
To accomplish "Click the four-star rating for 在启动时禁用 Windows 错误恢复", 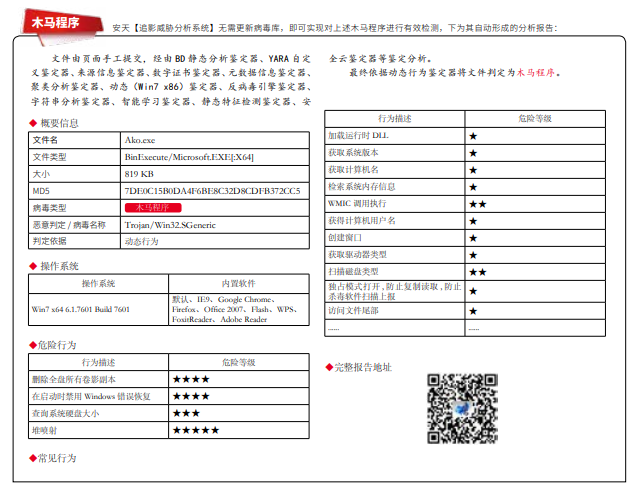I will coord(191,396).
